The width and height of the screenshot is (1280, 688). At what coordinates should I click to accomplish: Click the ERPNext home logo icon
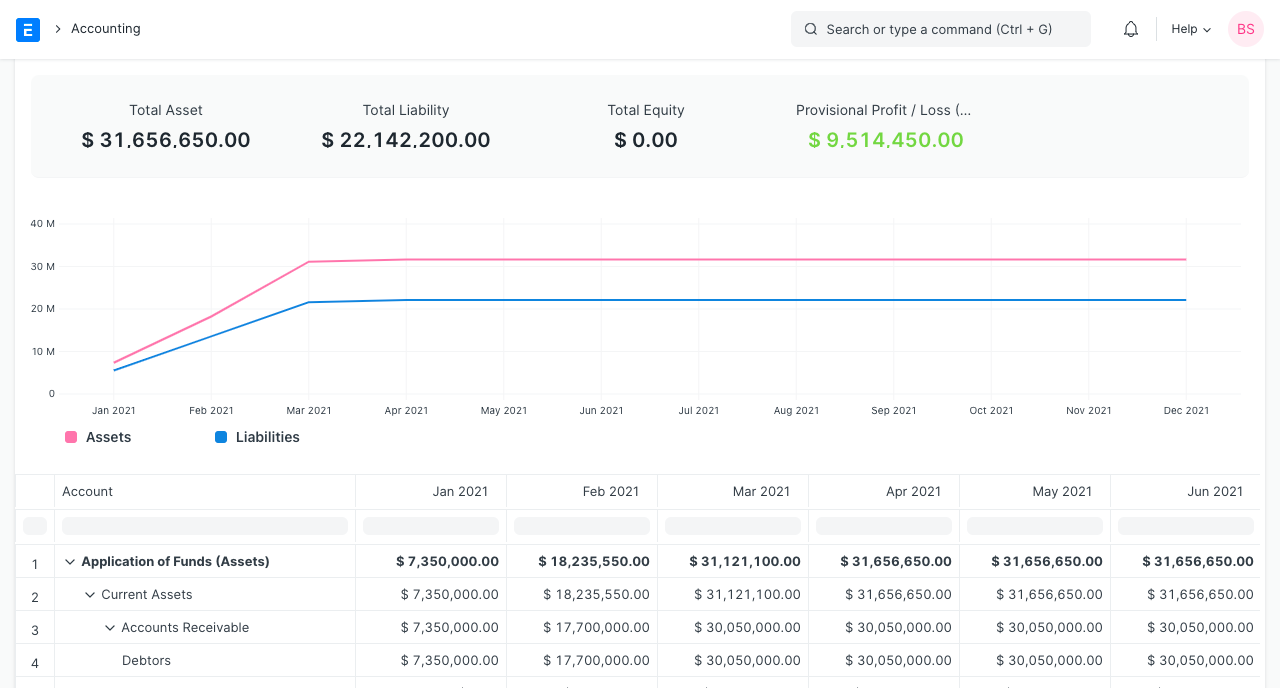coord(28,29)
